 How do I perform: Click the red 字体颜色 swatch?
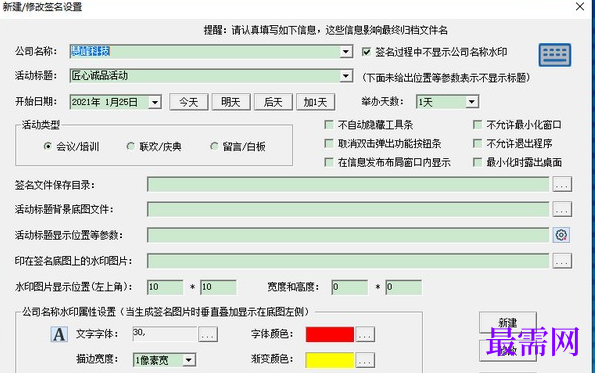tap(330, 334)
